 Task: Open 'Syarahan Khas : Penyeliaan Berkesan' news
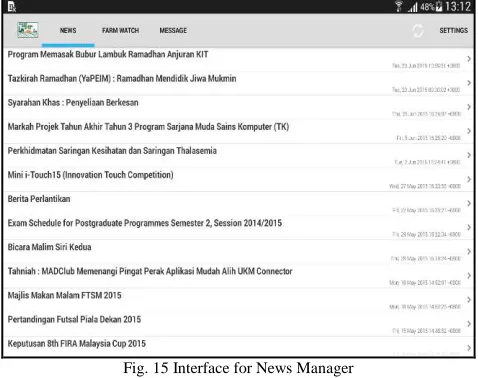tap(73, 103)
